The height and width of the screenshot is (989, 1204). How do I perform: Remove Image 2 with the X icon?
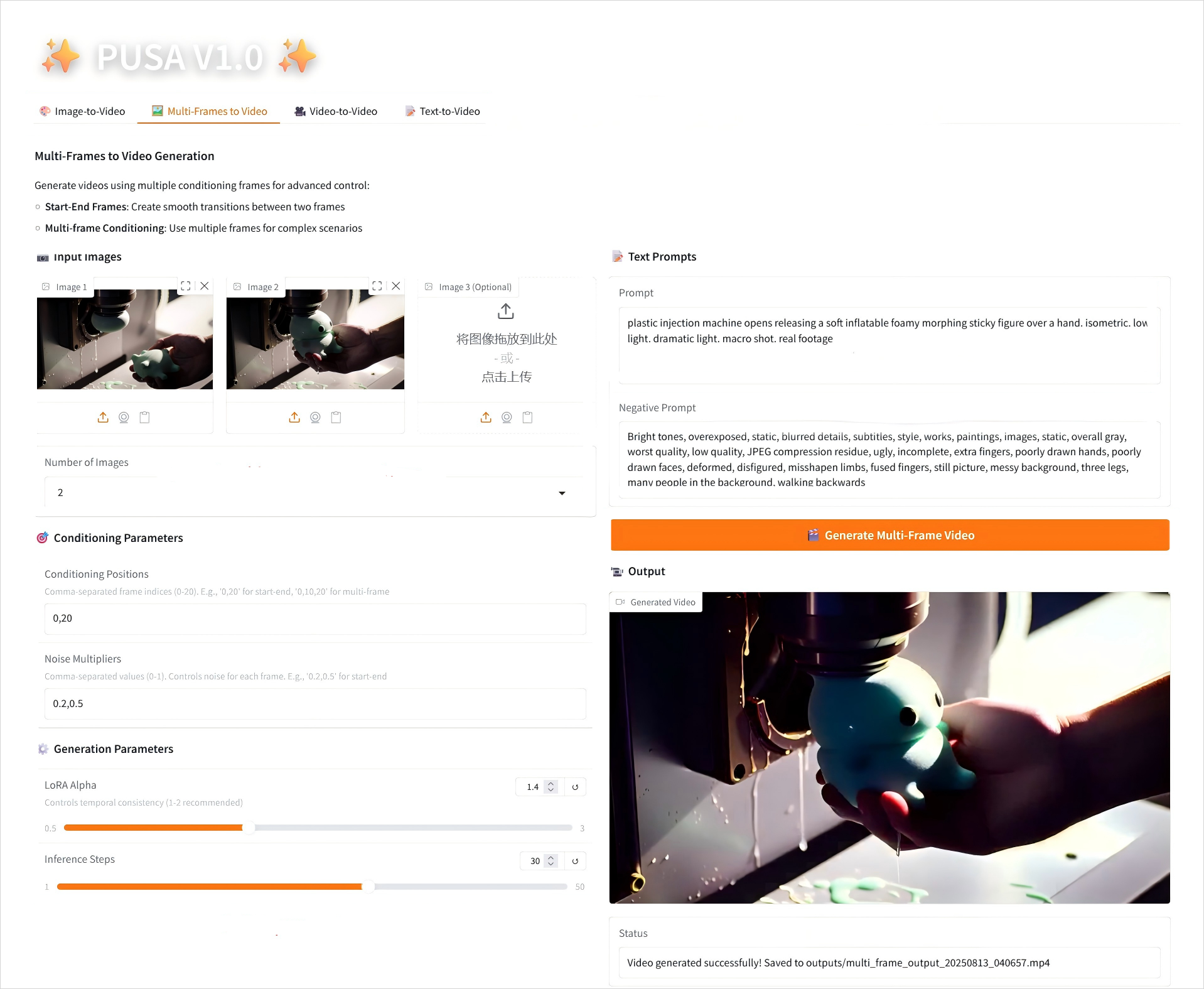tap(396, 286)
